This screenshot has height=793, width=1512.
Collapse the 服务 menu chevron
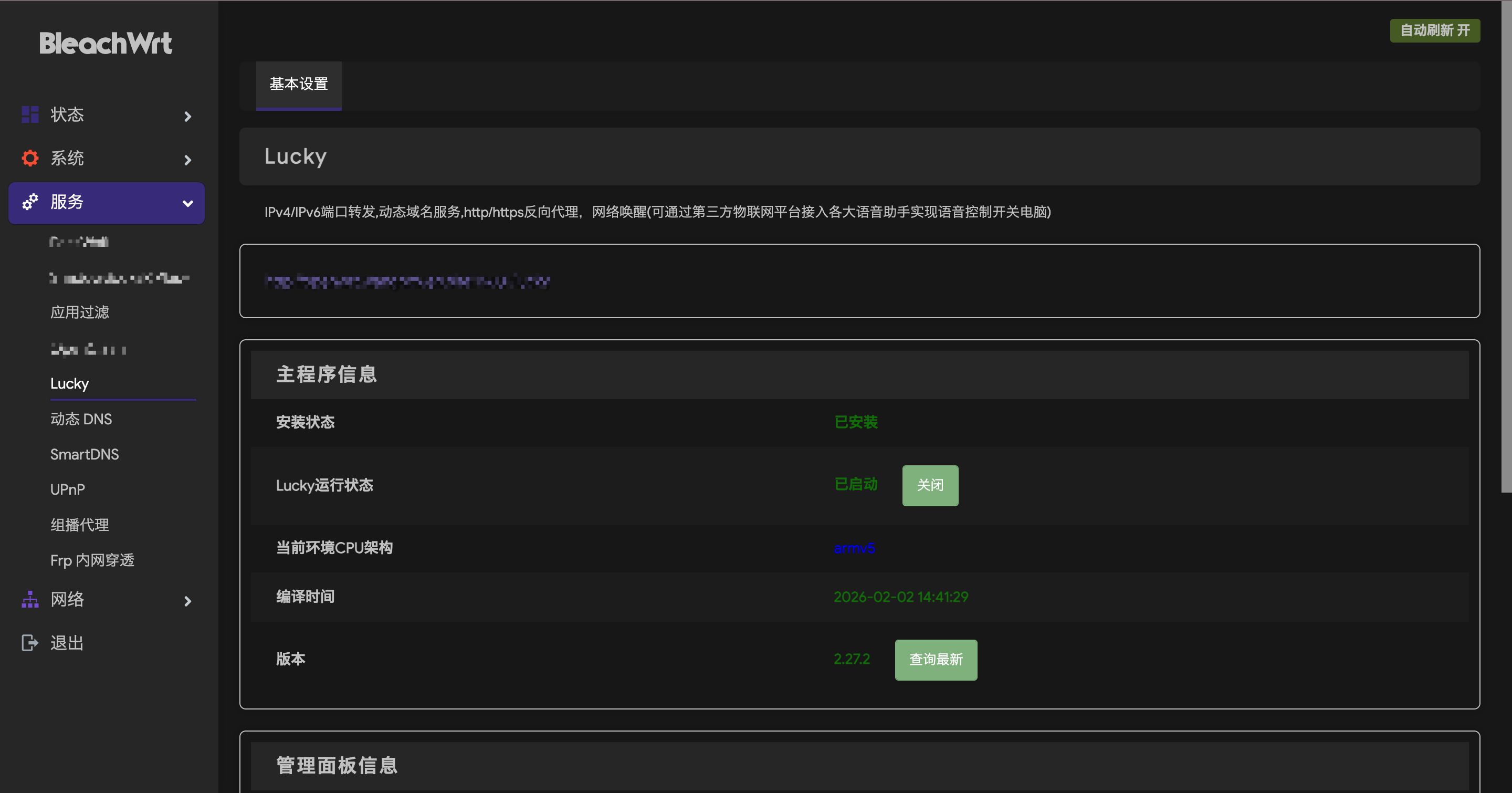click(188, 203)
